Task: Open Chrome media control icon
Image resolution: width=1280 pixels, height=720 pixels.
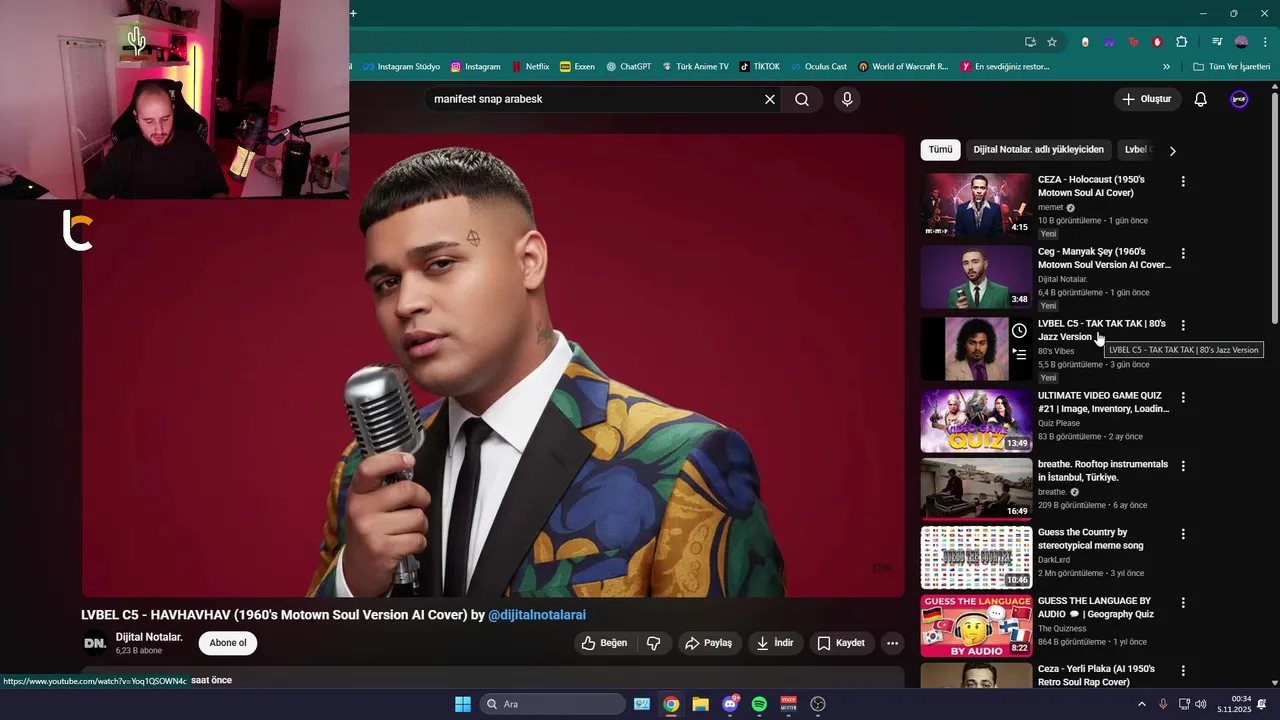Action: [1217, 42]
